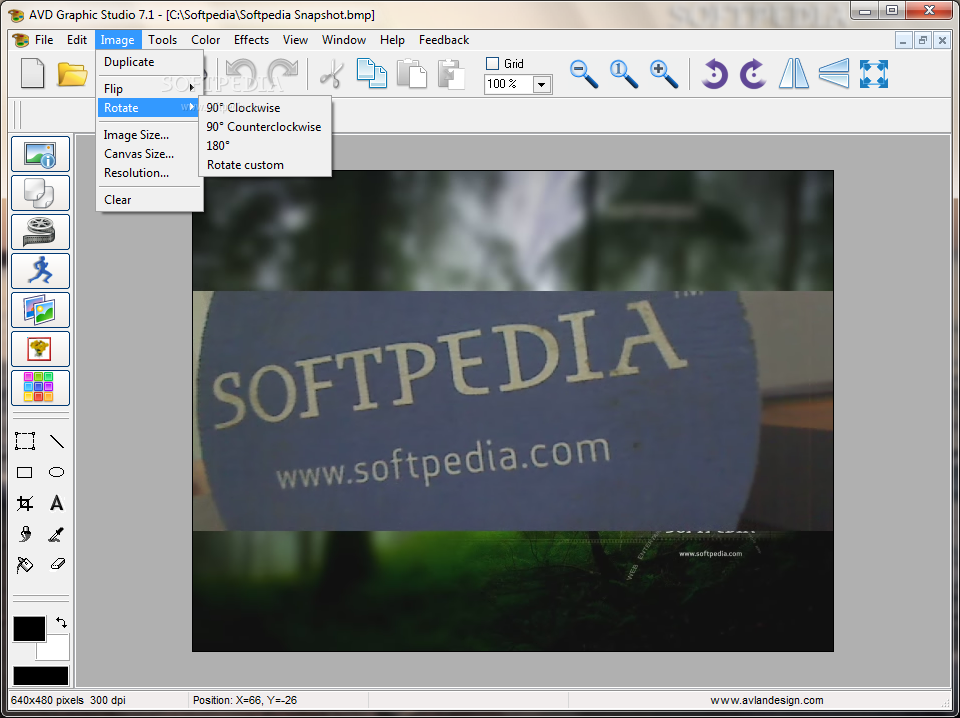This screenshot has height=718, width=960.
Task: Click the running man animation icon
Action: (40, 271)
